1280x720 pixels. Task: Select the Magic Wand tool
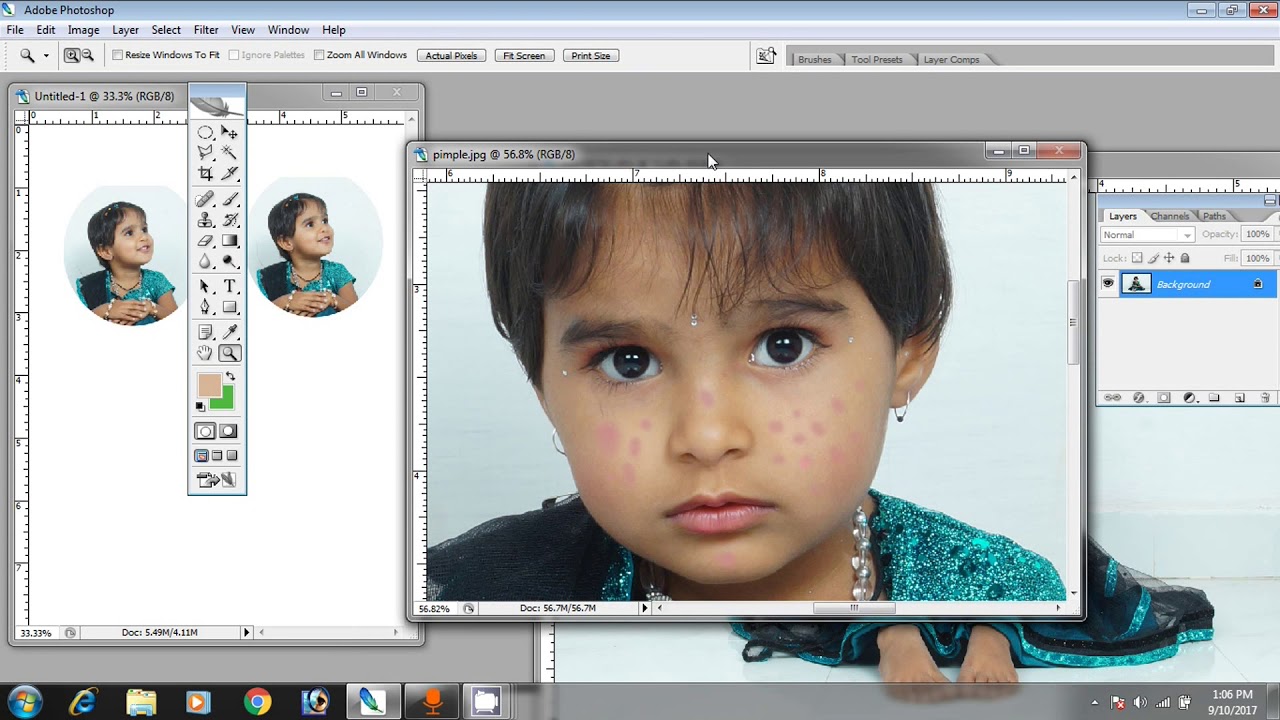coord(230,153)
